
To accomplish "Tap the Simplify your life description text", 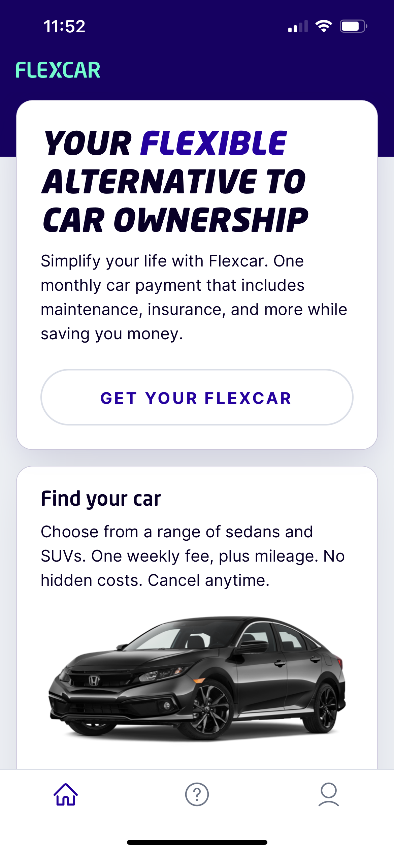I will click(194, 298).
